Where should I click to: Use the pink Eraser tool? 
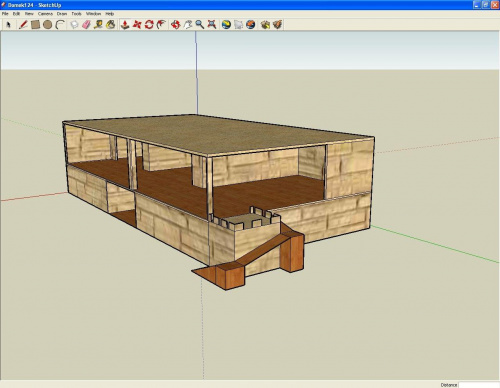[86, 25]
